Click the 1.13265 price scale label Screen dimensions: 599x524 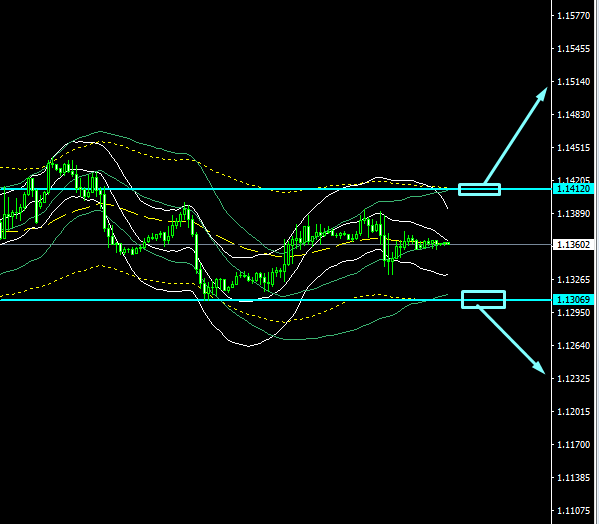click(x=573, y=280)
